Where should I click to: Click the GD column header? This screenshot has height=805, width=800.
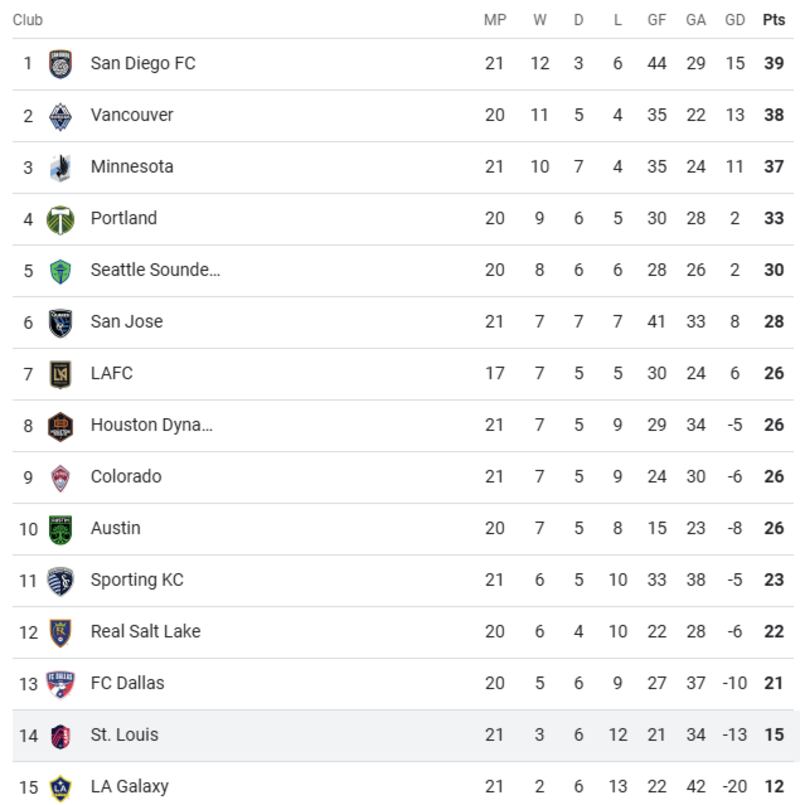tap(735, 20)
